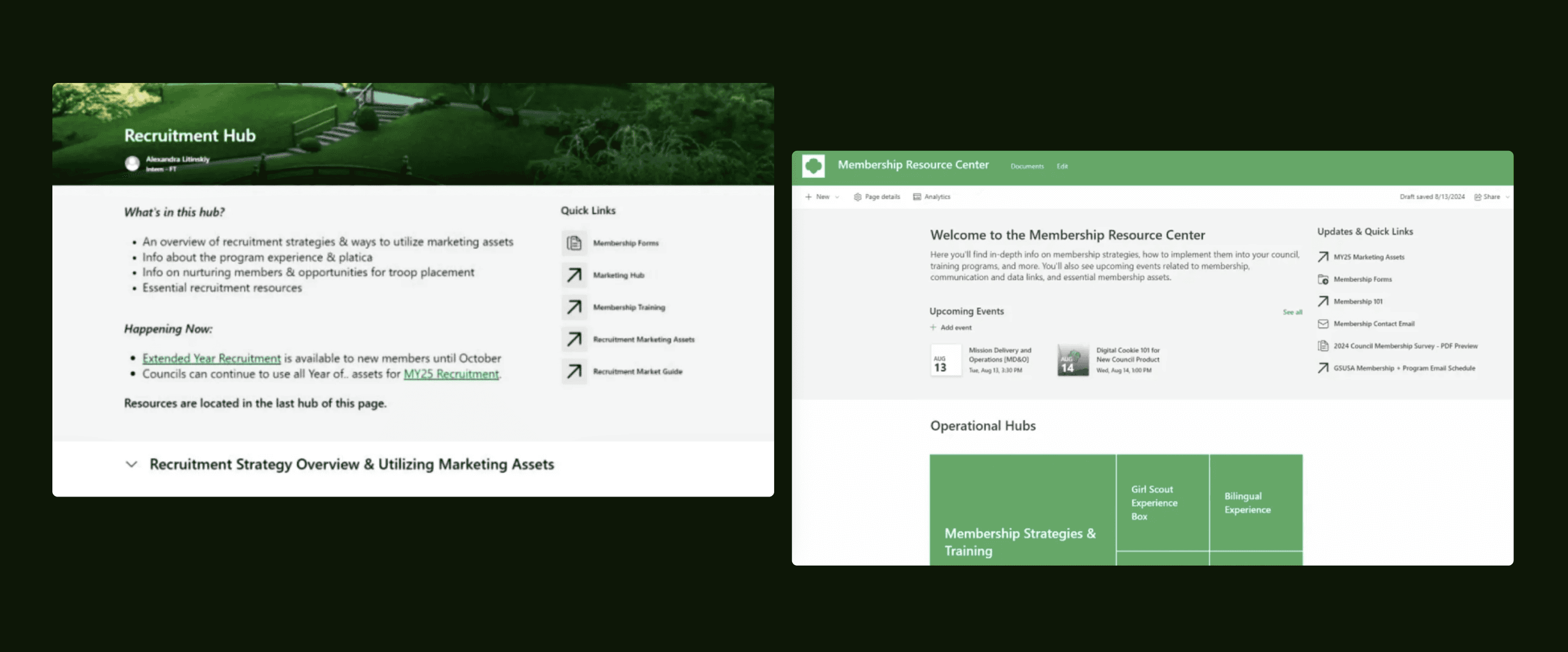
Task: Open the MY25 Recruitment link
Action: (x=451, y=374)
